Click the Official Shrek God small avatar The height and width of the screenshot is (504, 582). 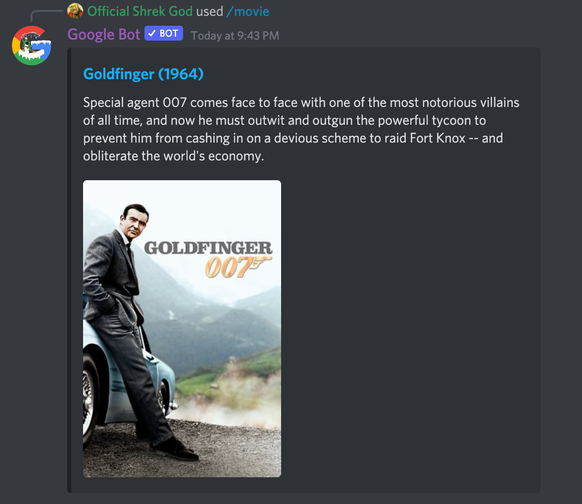coord(75,11)
